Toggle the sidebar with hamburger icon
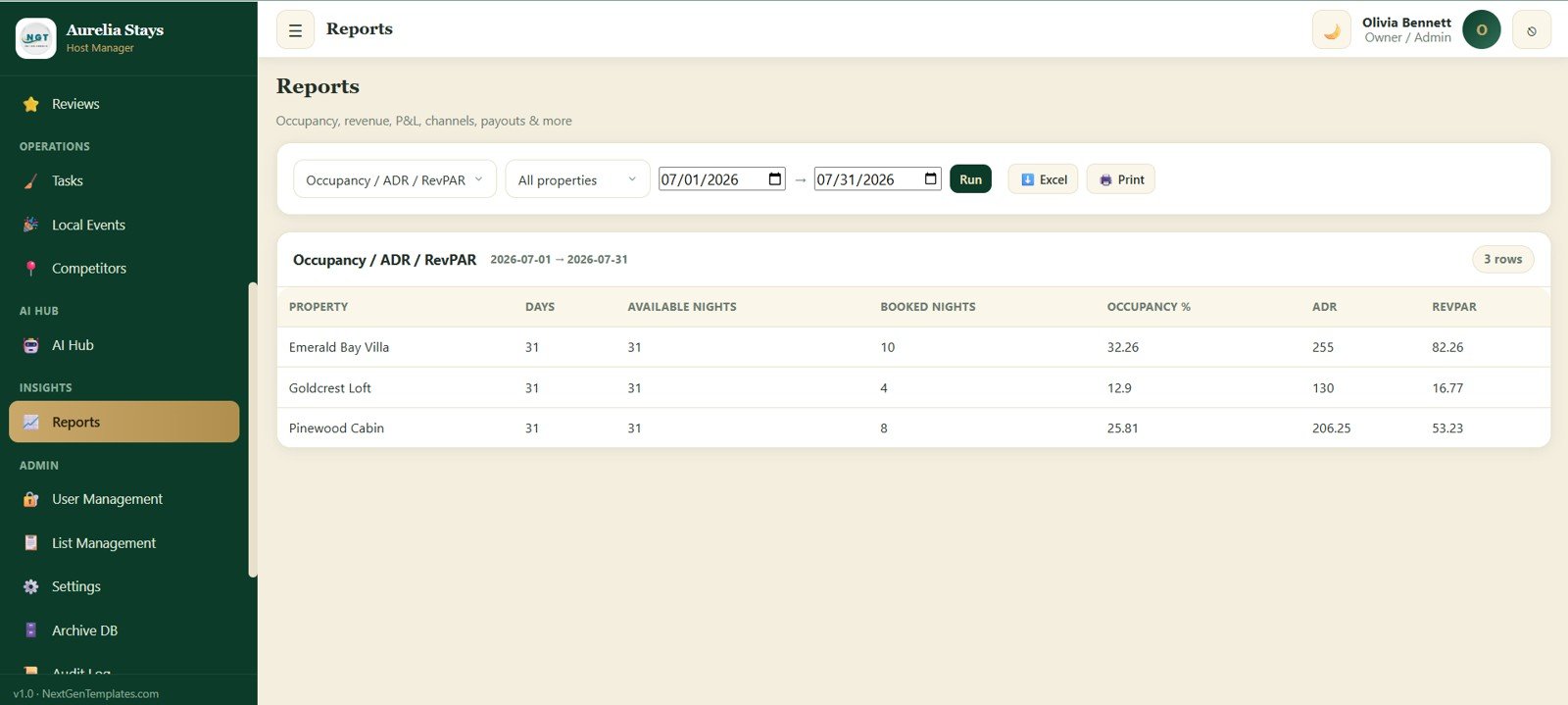The width and height of the screenshot is (1568, 705). (x=295, y=30)
